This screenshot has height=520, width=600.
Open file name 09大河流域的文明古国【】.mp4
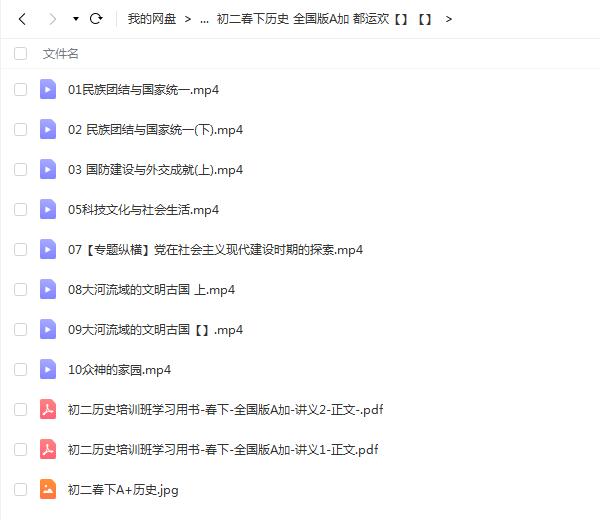tap(155, 330)
